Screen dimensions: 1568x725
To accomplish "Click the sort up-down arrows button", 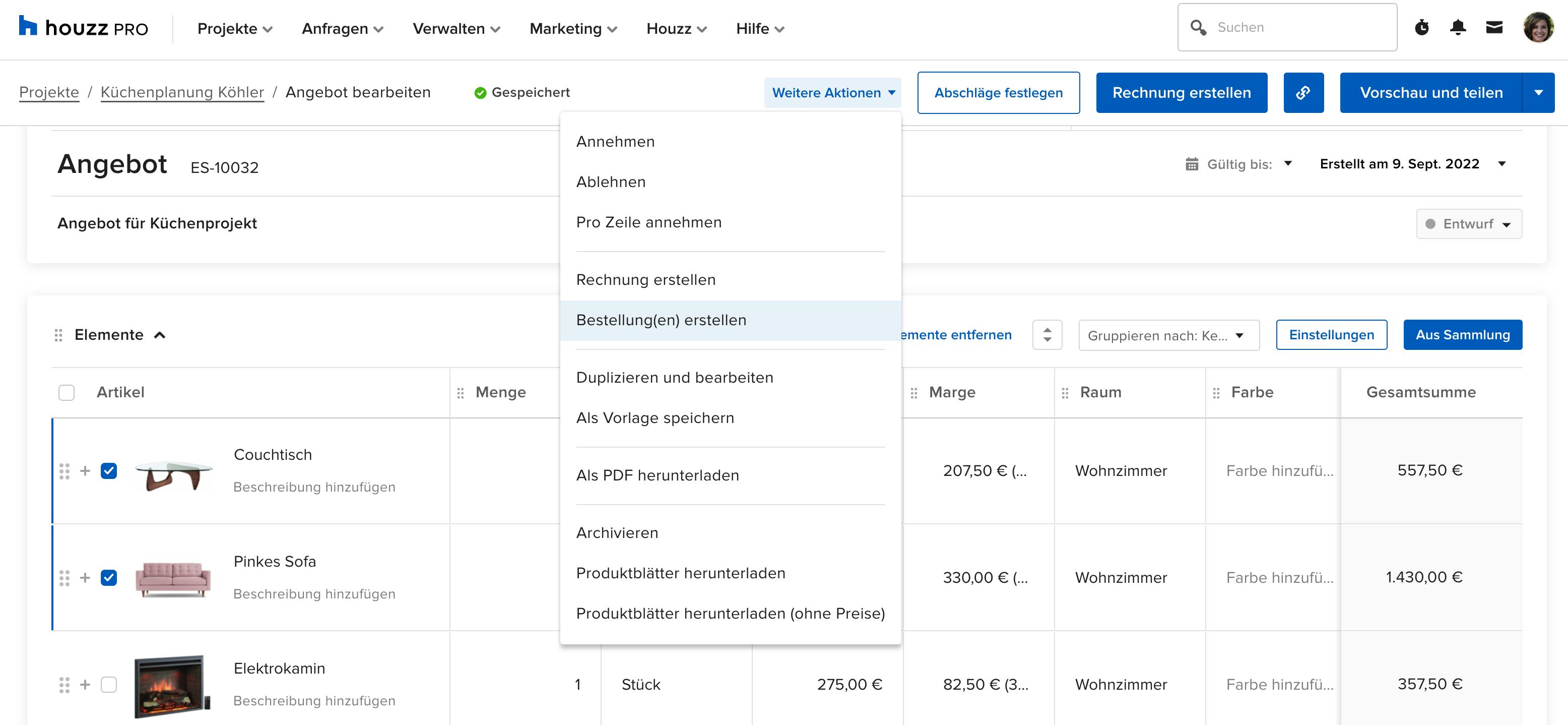I will point(1047,334).
